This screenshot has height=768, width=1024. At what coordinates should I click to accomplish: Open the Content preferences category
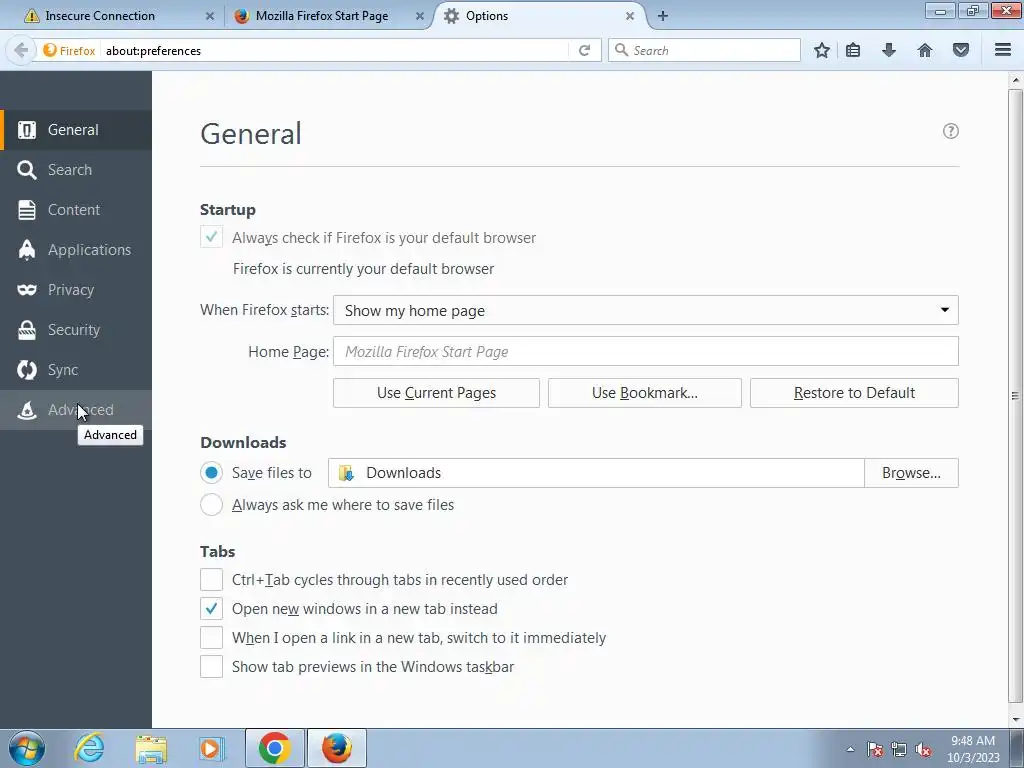pos(76,210)
